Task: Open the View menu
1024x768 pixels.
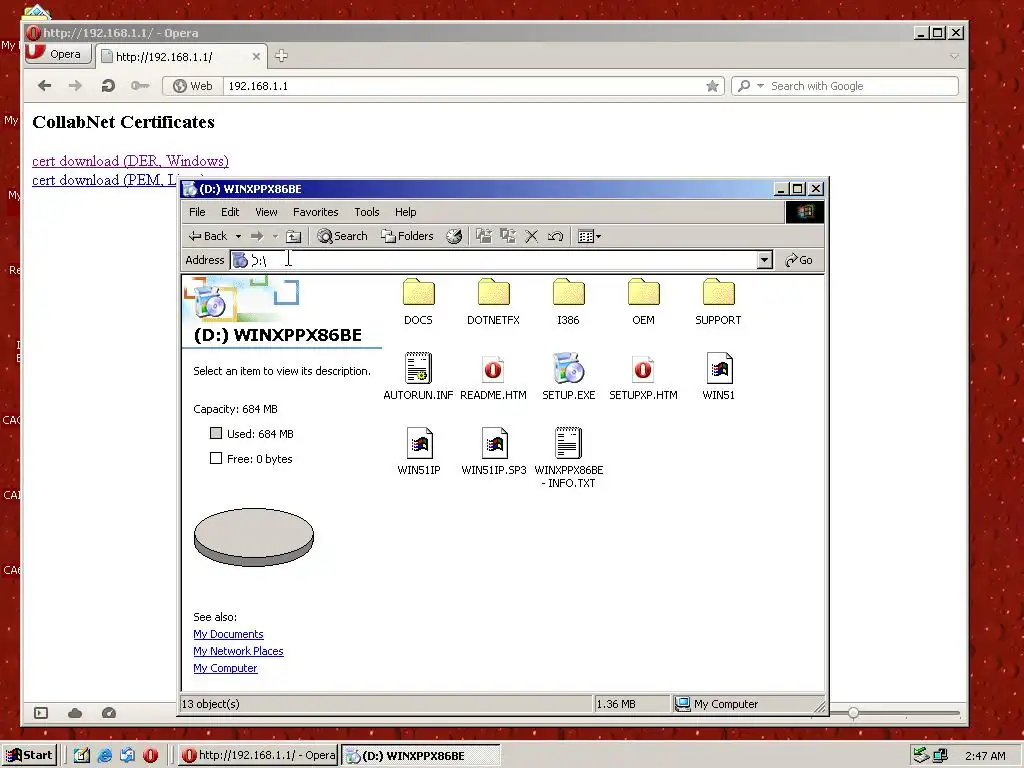Action: coord(266,212)
